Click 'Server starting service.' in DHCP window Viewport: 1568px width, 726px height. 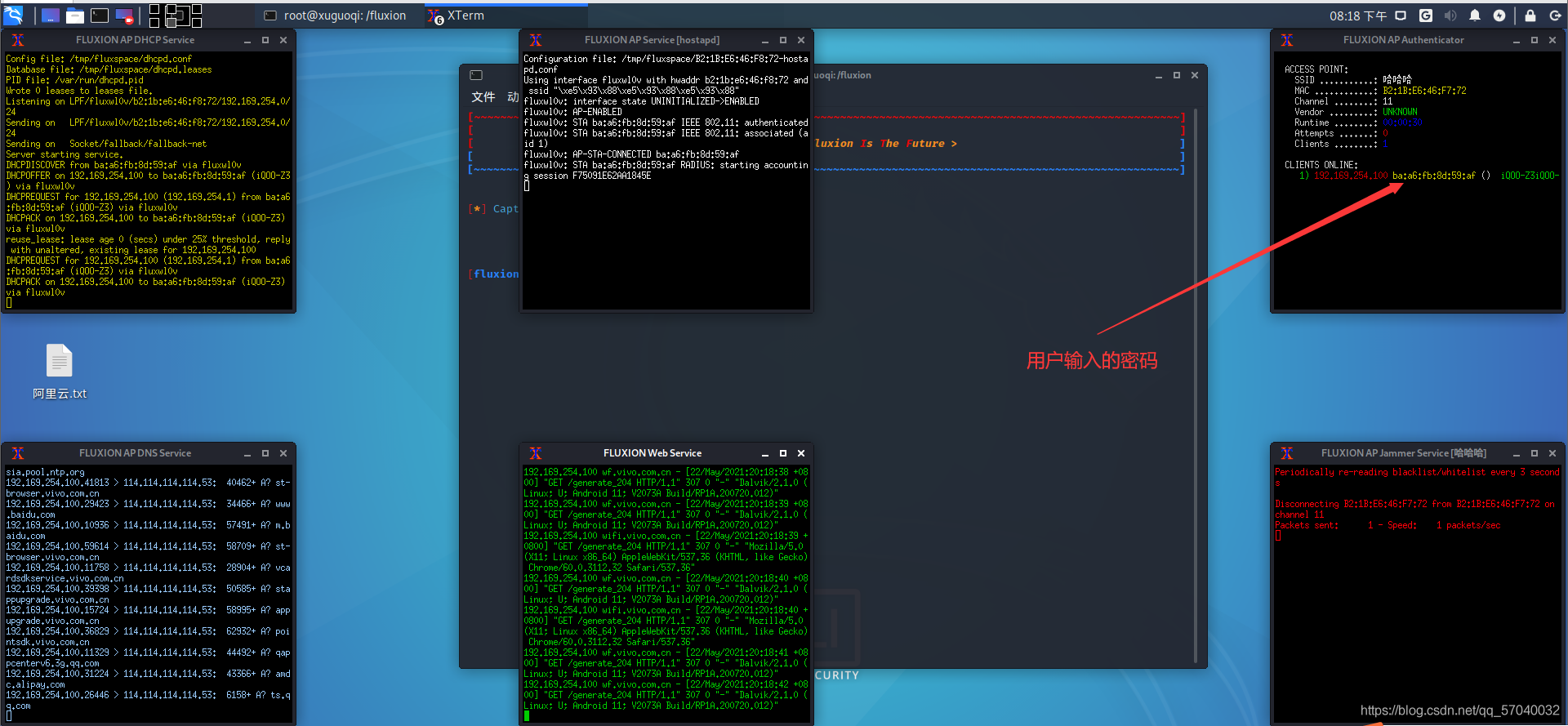point(65,154)
